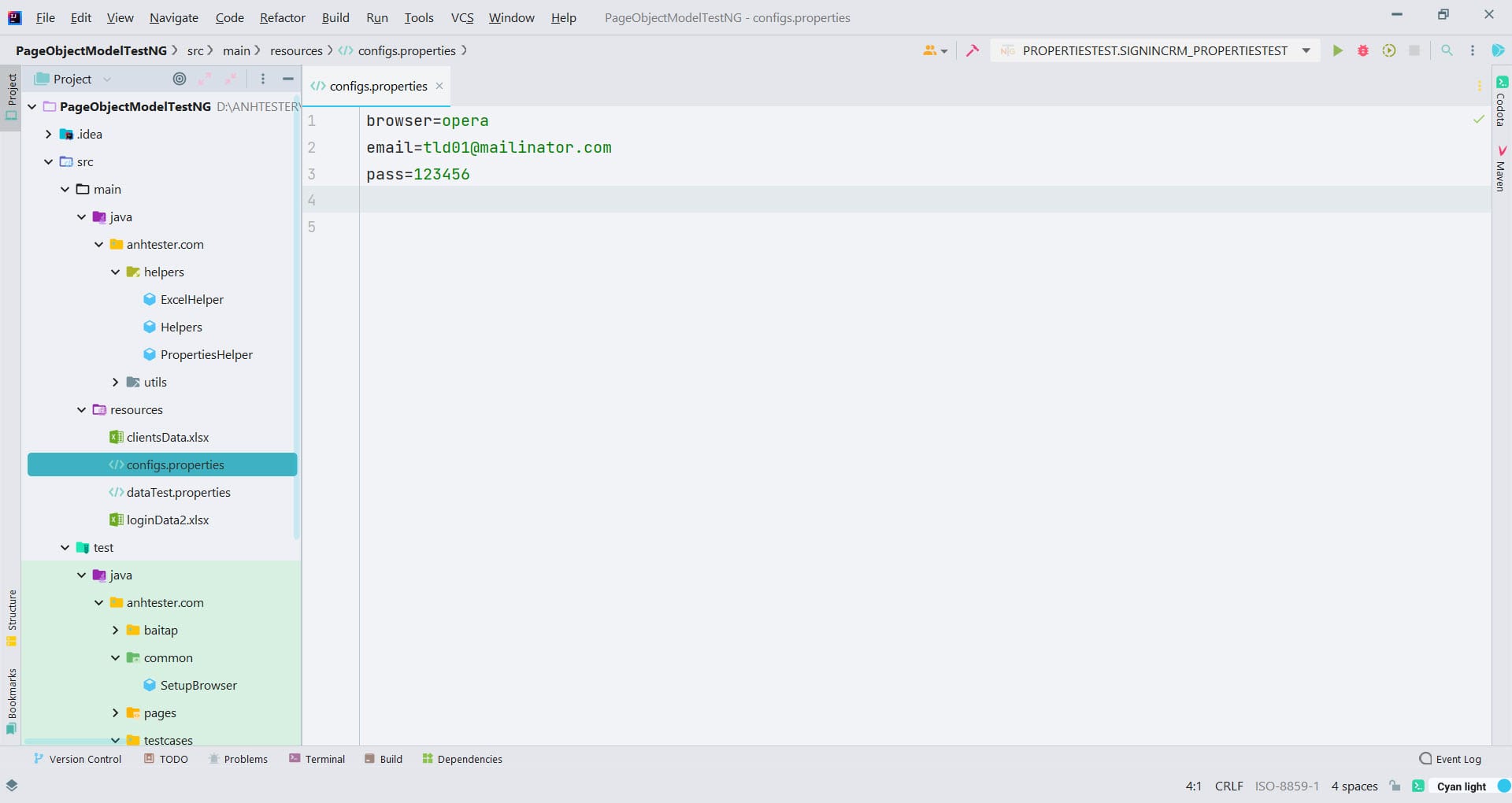This screenshot has height=803, width=1512.
Task: Open the VCS menu
Action: click(x=462, y=17)
